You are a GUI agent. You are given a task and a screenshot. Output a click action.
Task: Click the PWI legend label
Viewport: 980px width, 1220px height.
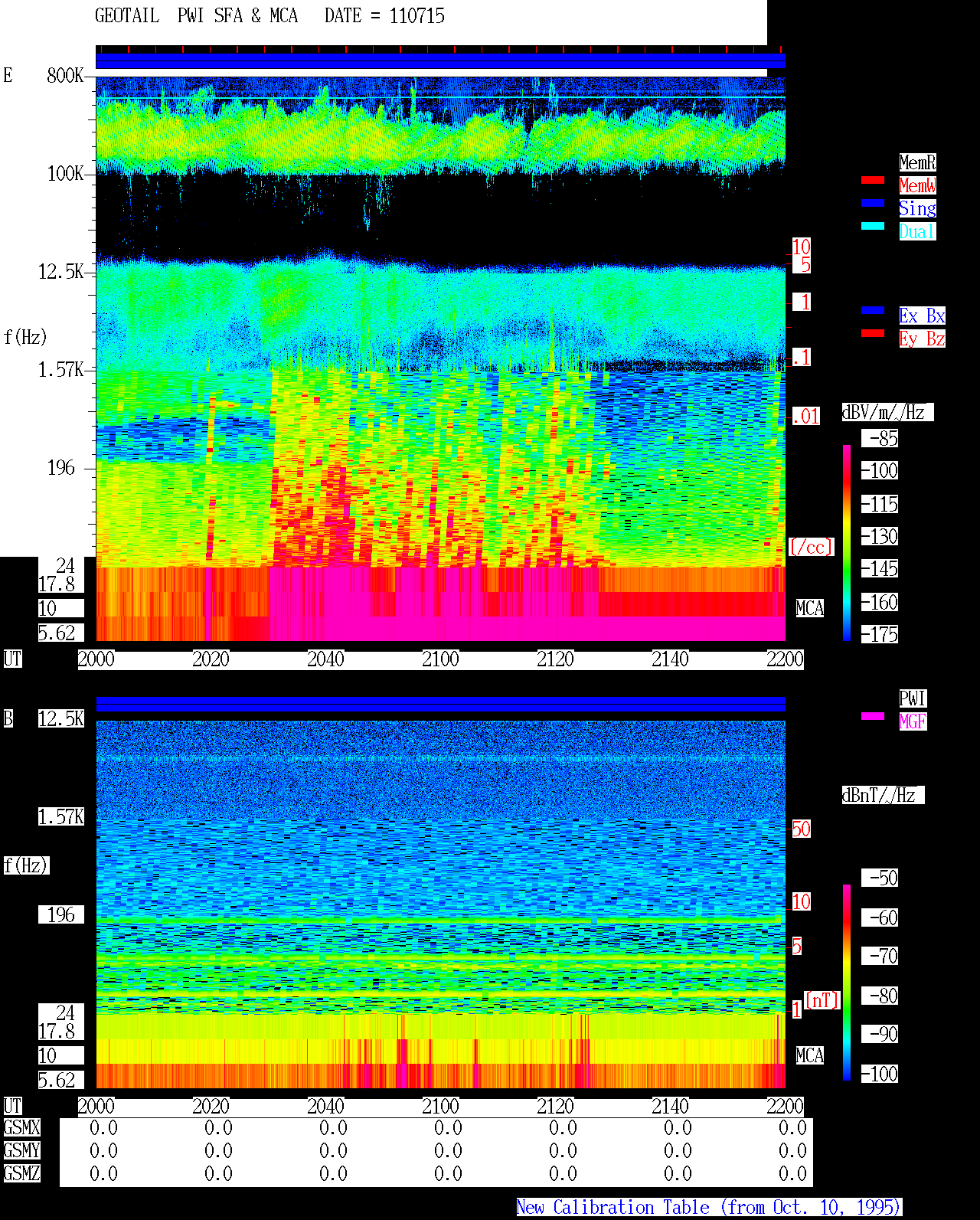click(x=913, y=698)
